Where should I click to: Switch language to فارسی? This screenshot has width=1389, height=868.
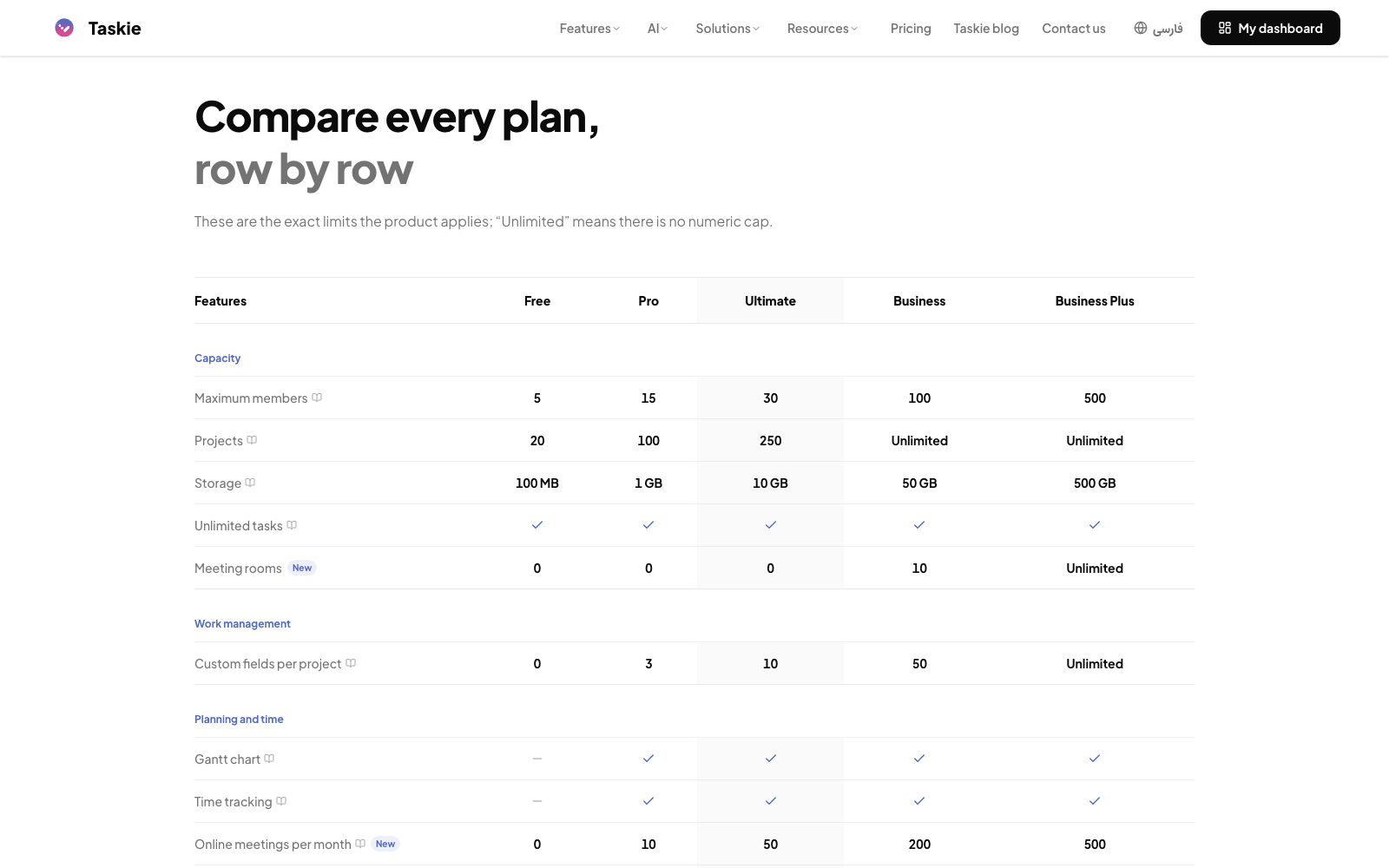click(1168, 29)
